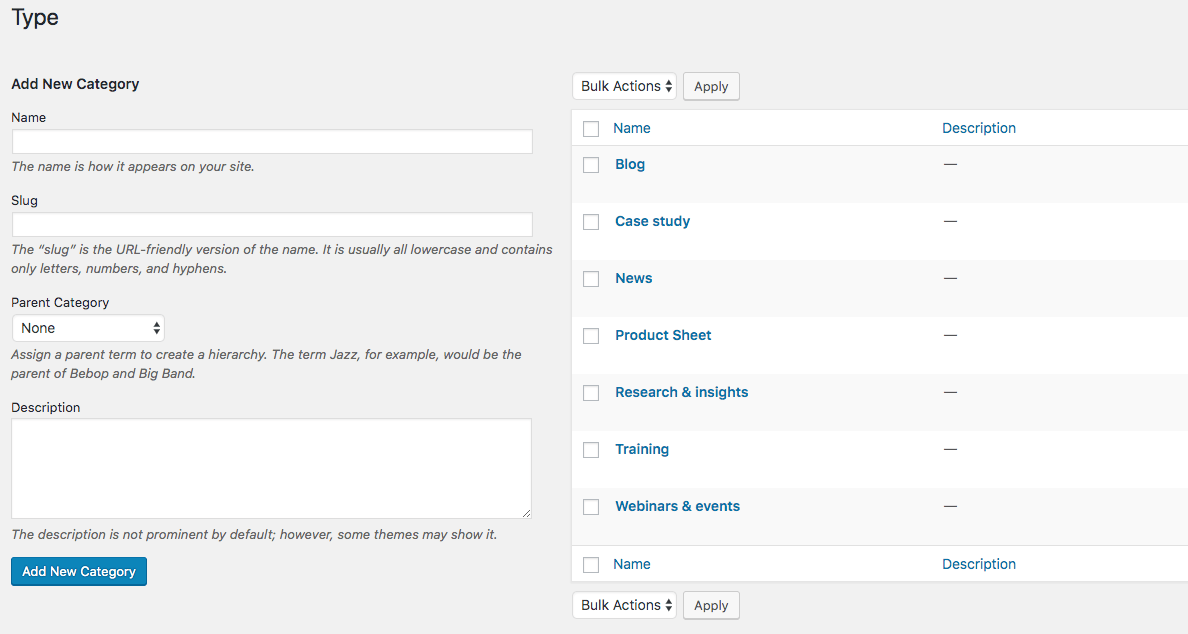Open the bottom Bulk Actions dropdown

click(624, 605)
